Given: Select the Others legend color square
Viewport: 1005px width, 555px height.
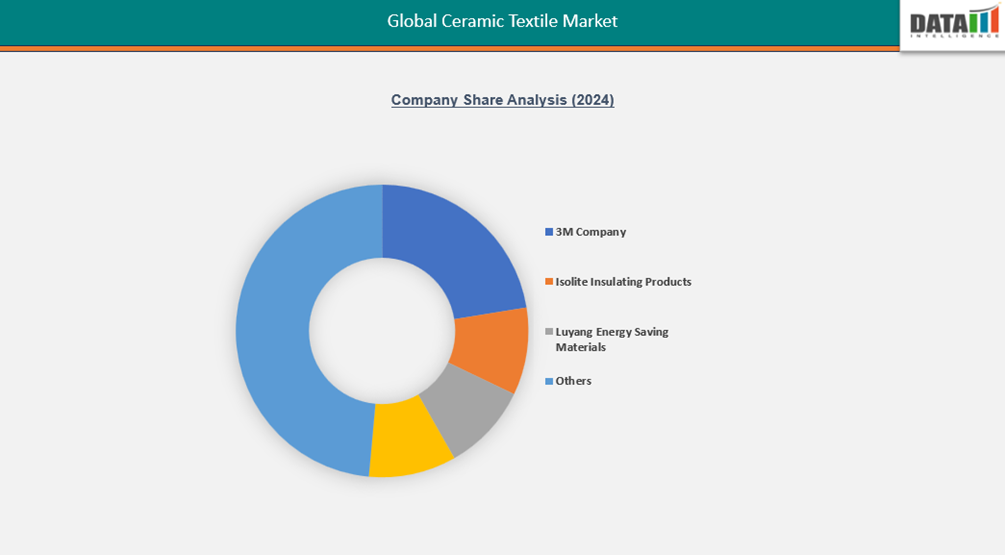Looking at the screenshot, I should [549, 381].
